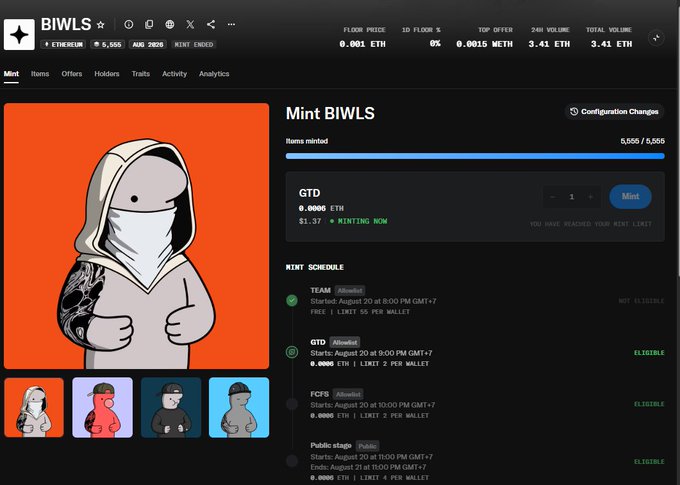Click the page vertical scrollbar
Viewport: 680px width, 485px height.
click(x=677, y=139)
